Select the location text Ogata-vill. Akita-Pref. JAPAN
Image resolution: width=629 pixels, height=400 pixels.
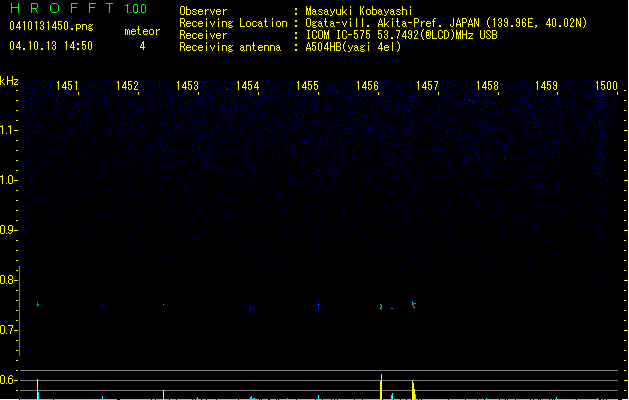(393, 23)
